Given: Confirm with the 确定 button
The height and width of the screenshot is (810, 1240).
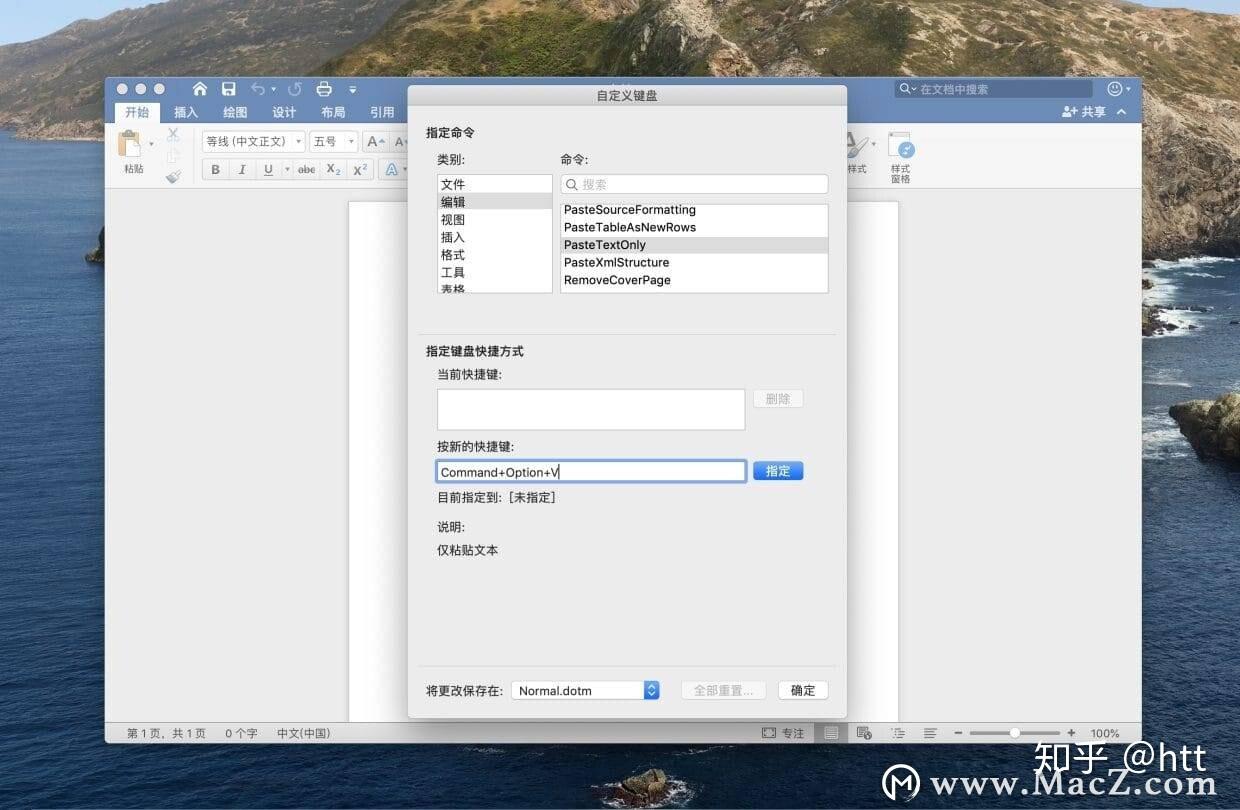Looking at the screenshot, I should click(x=803, y=690).
